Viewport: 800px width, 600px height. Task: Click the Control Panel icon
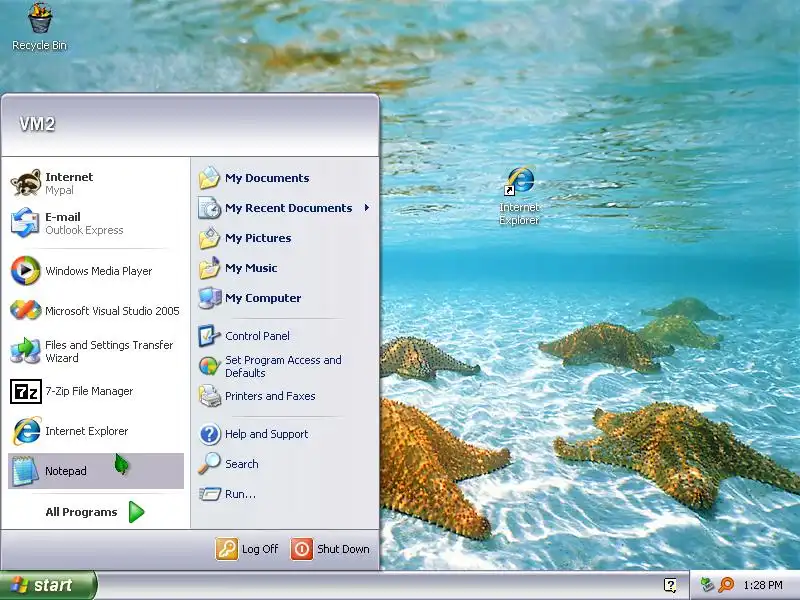pos(209,336)
